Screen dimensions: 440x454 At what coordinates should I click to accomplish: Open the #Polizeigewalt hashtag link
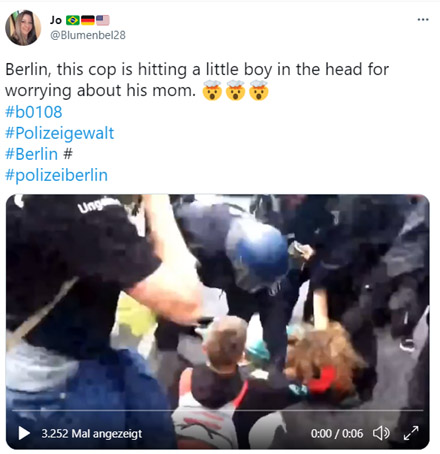[60, 133]
